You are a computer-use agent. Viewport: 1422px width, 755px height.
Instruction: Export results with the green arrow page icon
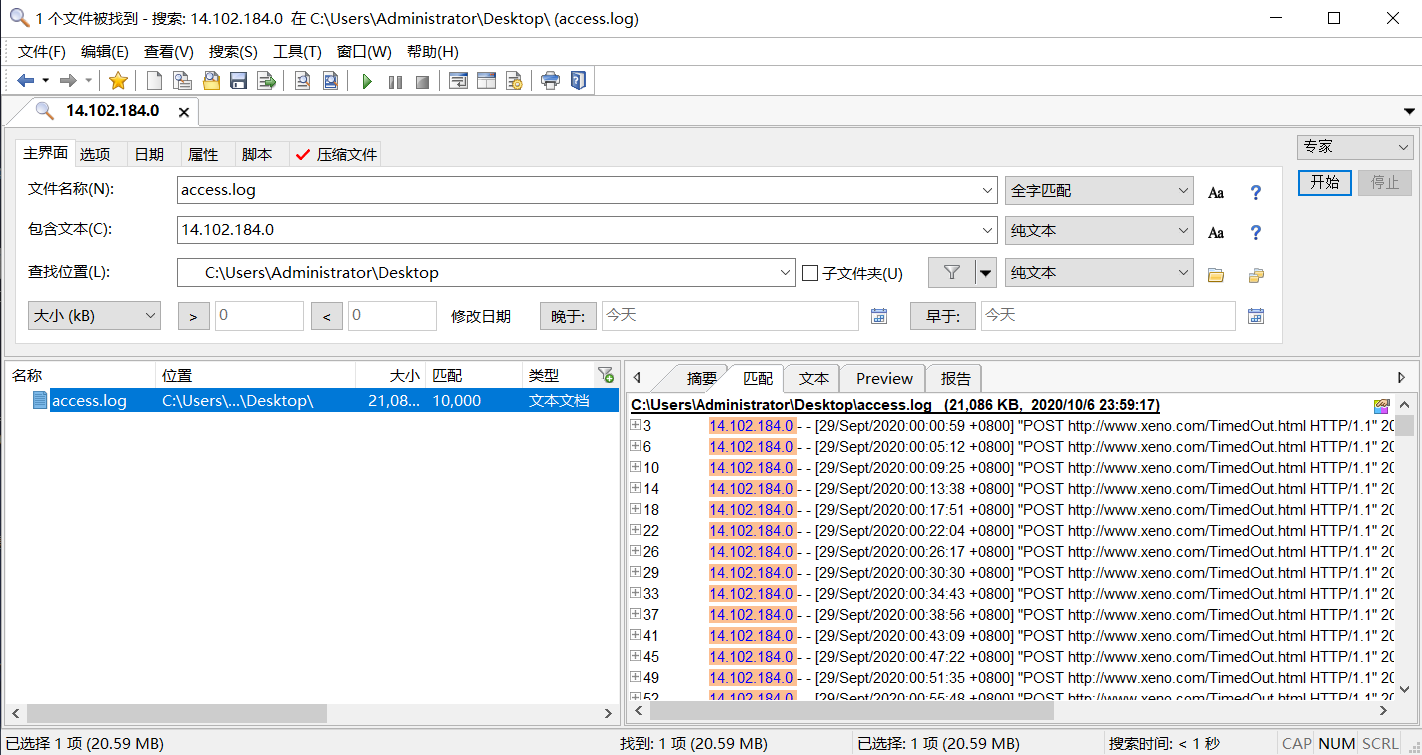point(266,81)
